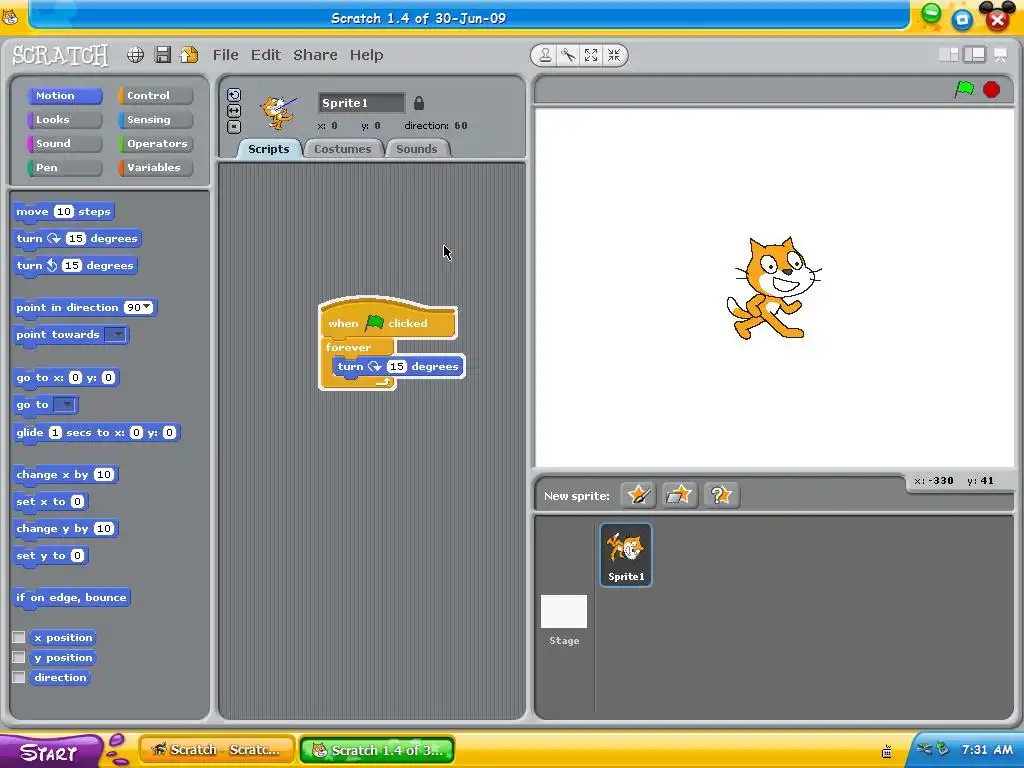Select the Motion block category
The width and height of the screenshot is (1024, 768).
click(65, 96)
